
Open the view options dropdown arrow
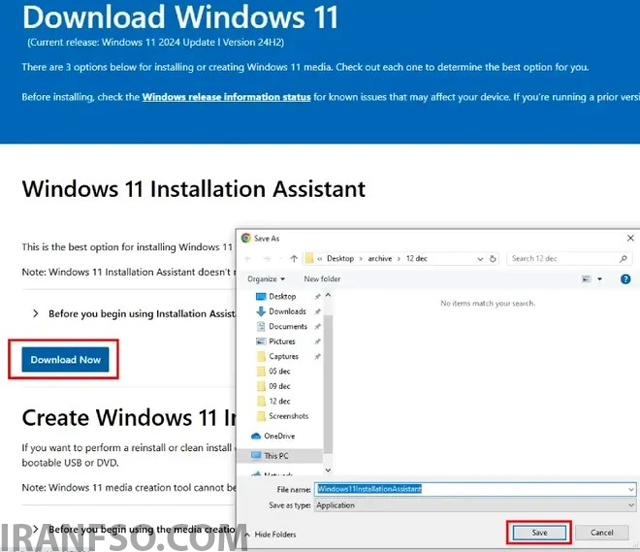[600, 279]
